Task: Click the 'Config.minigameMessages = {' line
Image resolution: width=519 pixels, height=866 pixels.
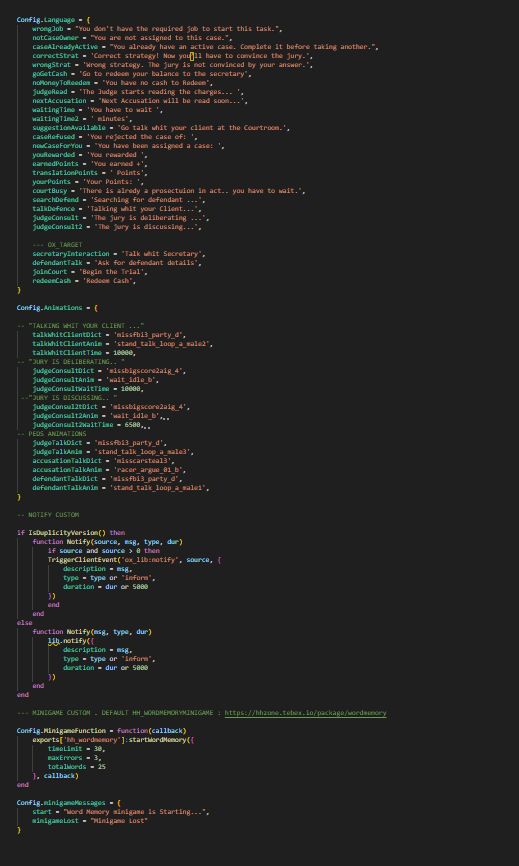Action: (68, 803)
